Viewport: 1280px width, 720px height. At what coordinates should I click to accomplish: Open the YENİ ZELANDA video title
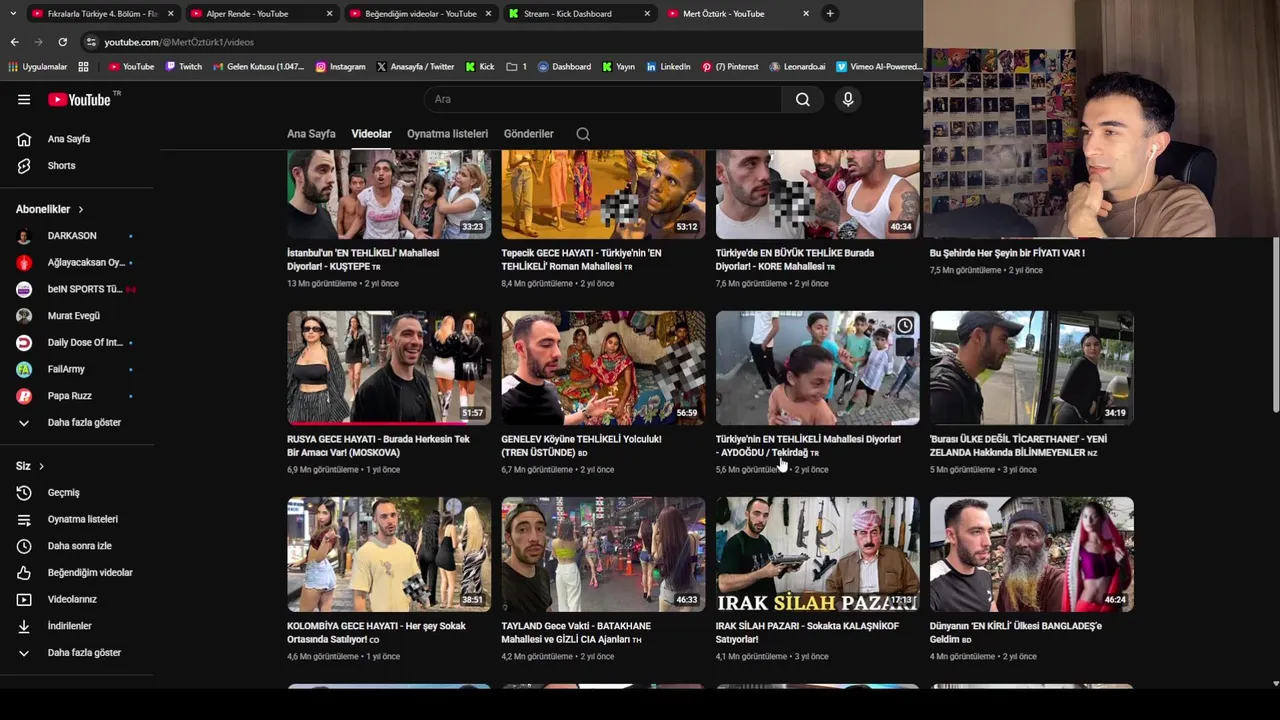[1018, 446]
